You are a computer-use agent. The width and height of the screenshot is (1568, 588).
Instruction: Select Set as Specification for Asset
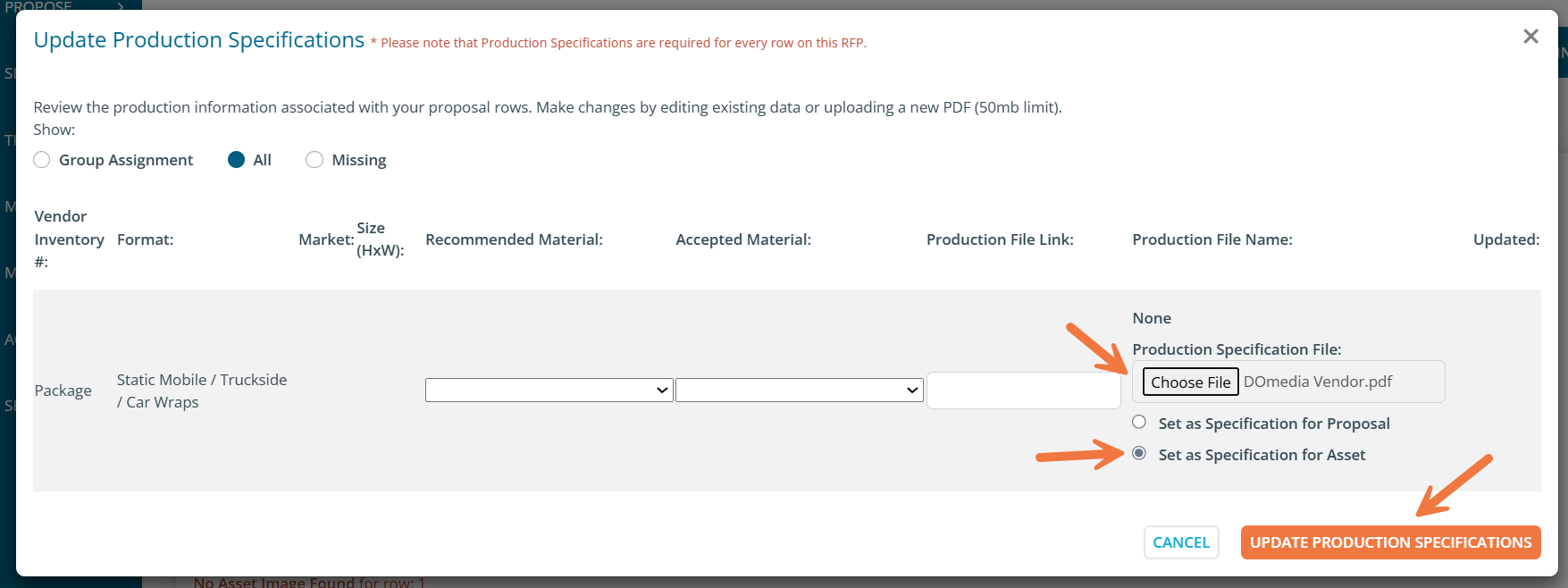[x=1139, y=454]
